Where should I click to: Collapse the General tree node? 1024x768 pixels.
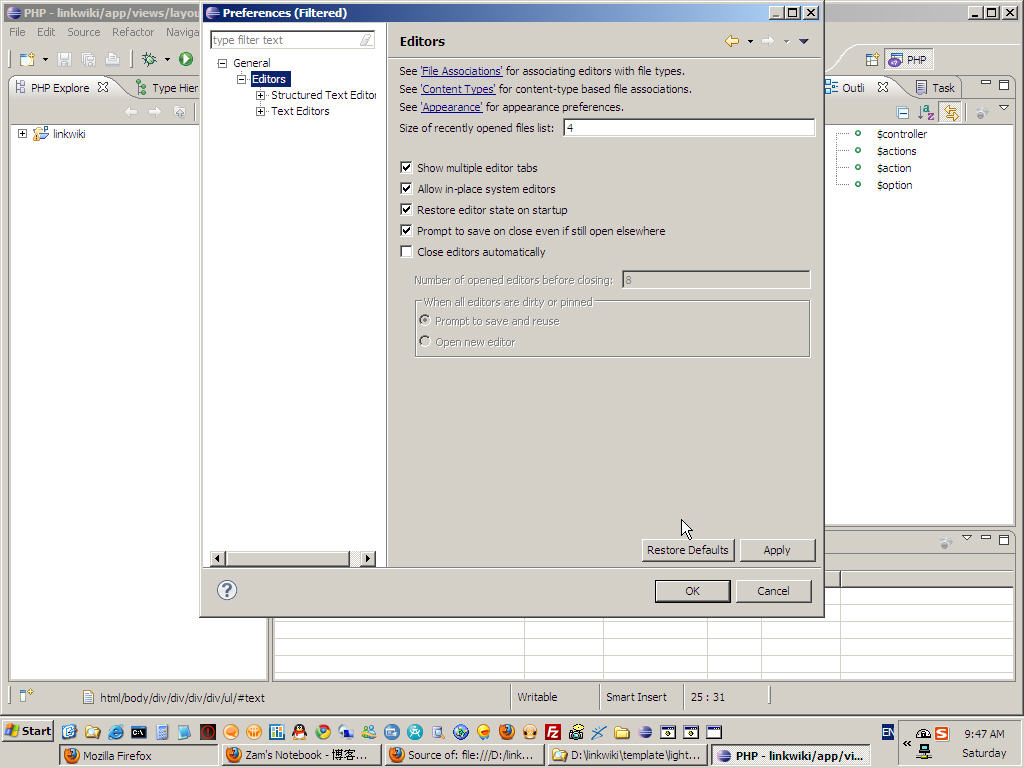pyautogui.click(x=222, y=63)
